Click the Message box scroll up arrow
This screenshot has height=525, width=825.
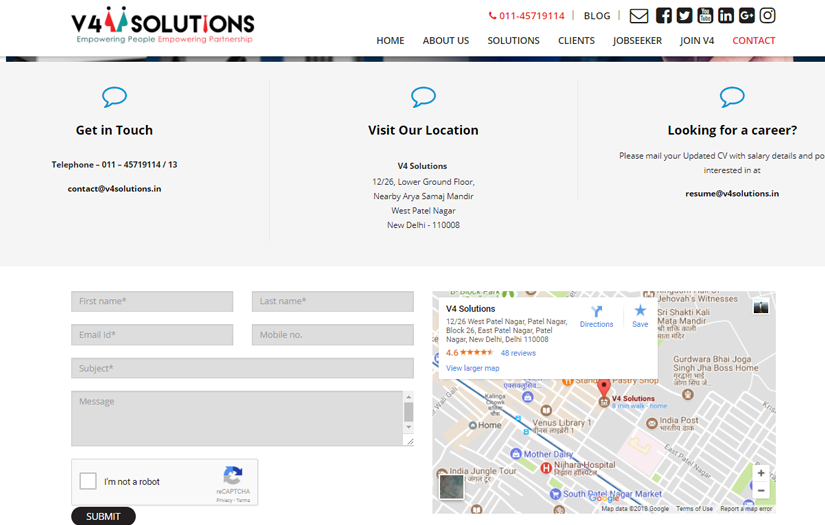(x=409, y=397)
